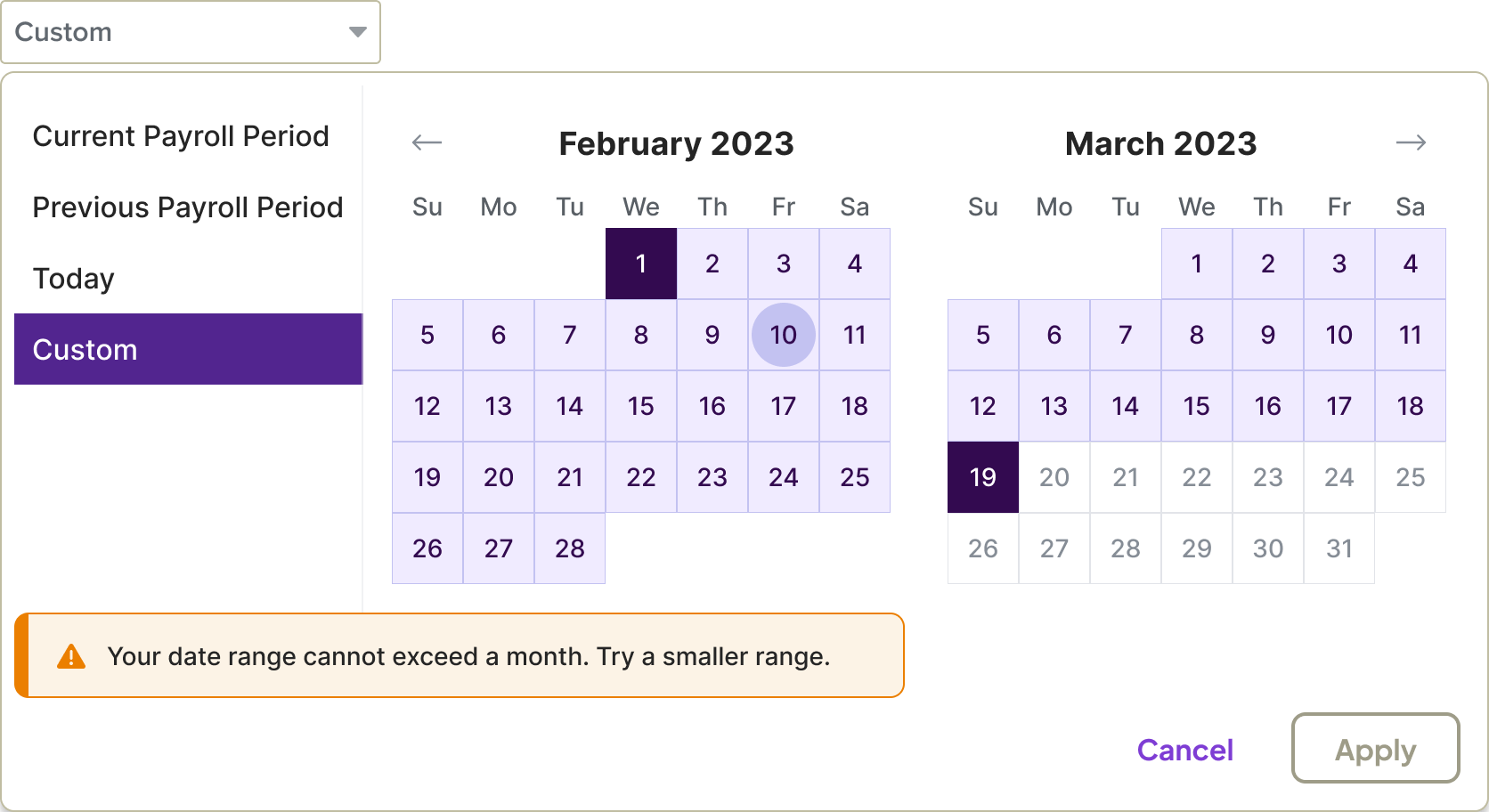Go to previous month with left arrow
Screen dimensions: 1489x812
427,142
